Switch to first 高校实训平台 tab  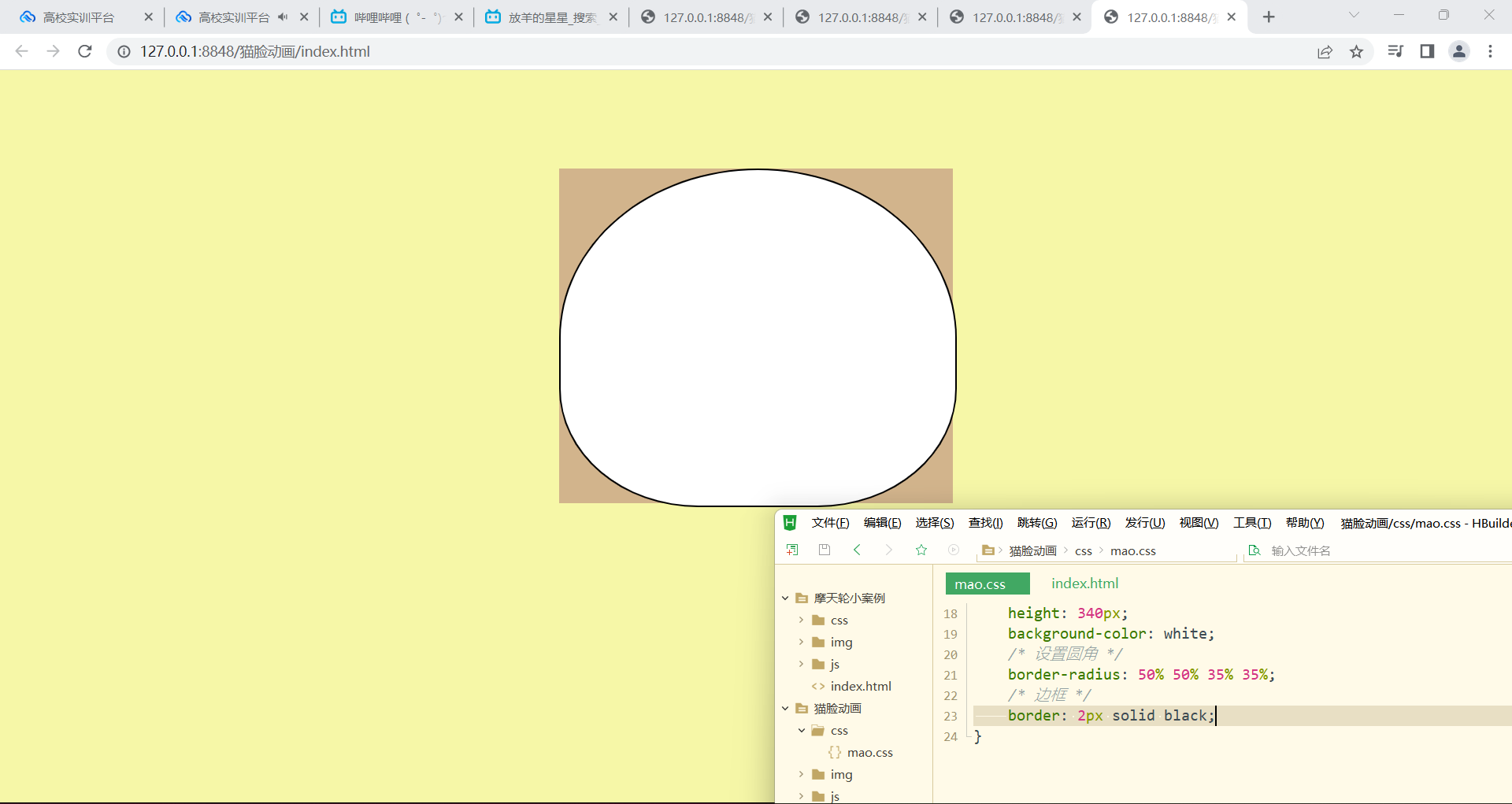[79, 17]
